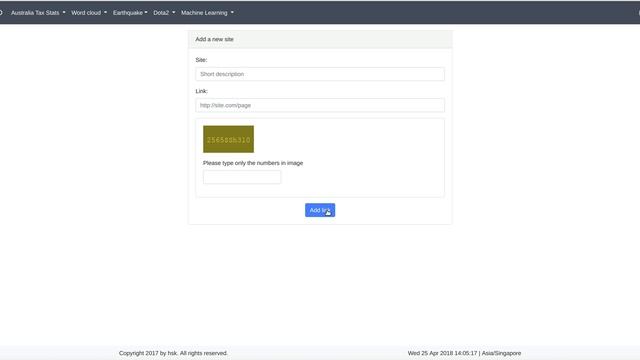
Task: Select the captcha numbers input box
Action: pos(242,177)
